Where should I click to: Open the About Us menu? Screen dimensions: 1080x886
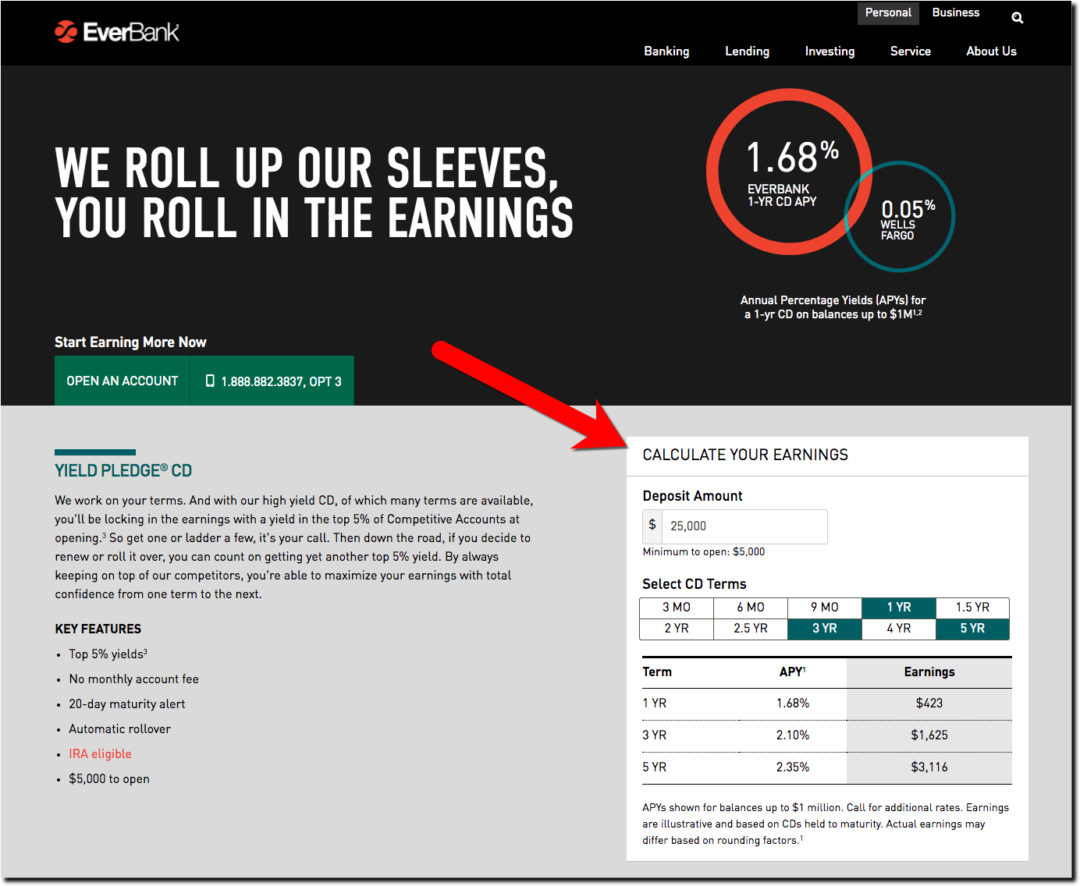pyautogui.click(x=991, y=51)
